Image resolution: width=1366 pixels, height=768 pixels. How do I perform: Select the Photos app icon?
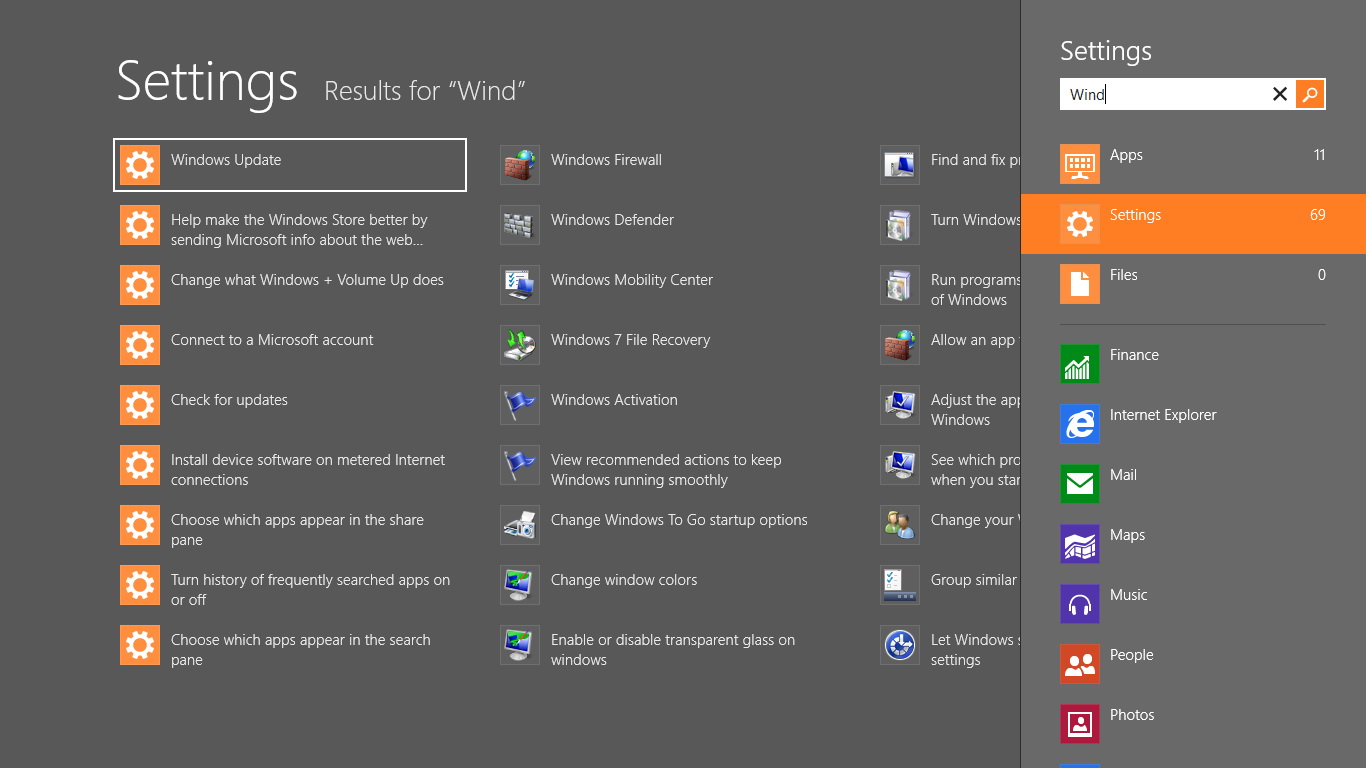click(1080, 724)
